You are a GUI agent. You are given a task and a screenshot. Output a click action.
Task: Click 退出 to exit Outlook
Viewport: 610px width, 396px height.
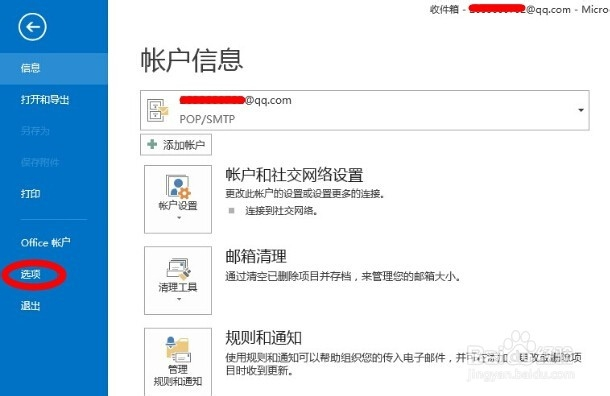point(30,306)
